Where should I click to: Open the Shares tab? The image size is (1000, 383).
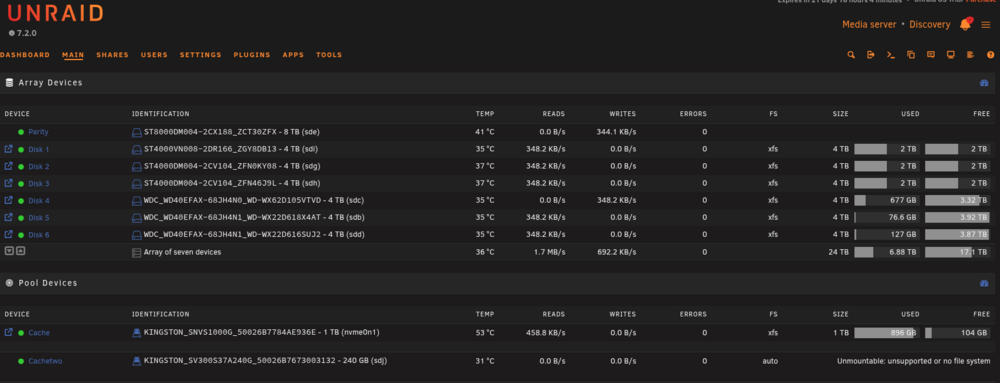click(x=112, y=55)
